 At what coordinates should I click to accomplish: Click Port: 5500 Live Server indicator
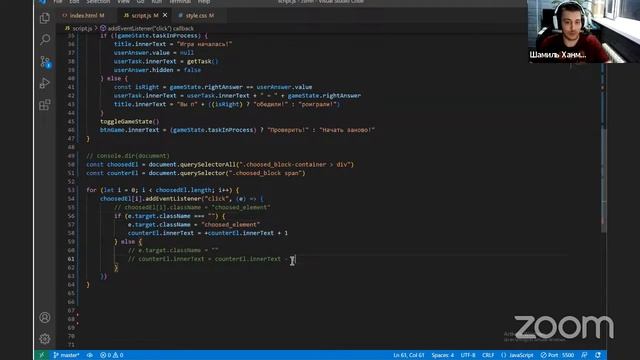pyautogui.click(x=557, y=355)
